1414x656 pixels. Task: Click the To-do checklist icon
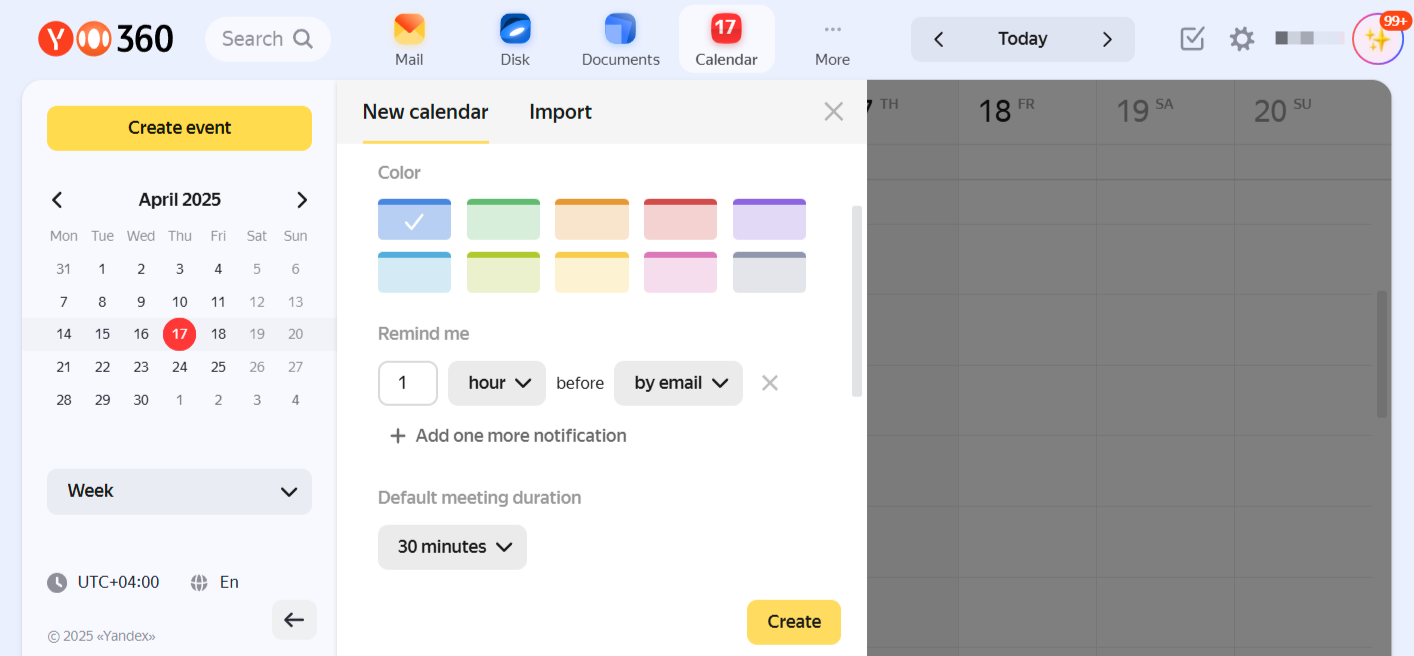1192,39
